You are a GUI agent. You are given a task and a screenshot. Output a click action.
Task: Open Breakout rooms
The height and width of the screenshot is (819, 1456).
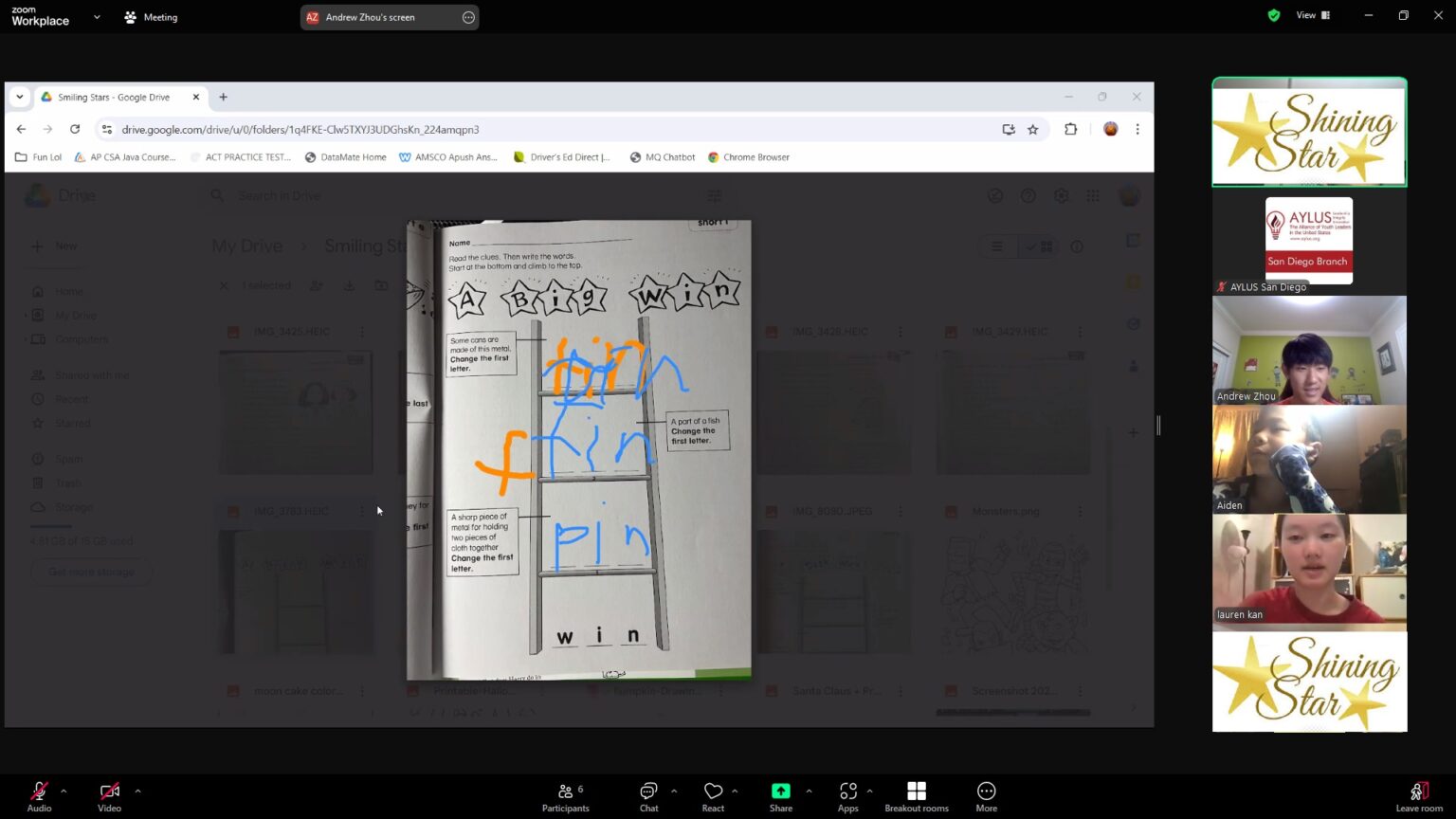(x=917, y=796)
